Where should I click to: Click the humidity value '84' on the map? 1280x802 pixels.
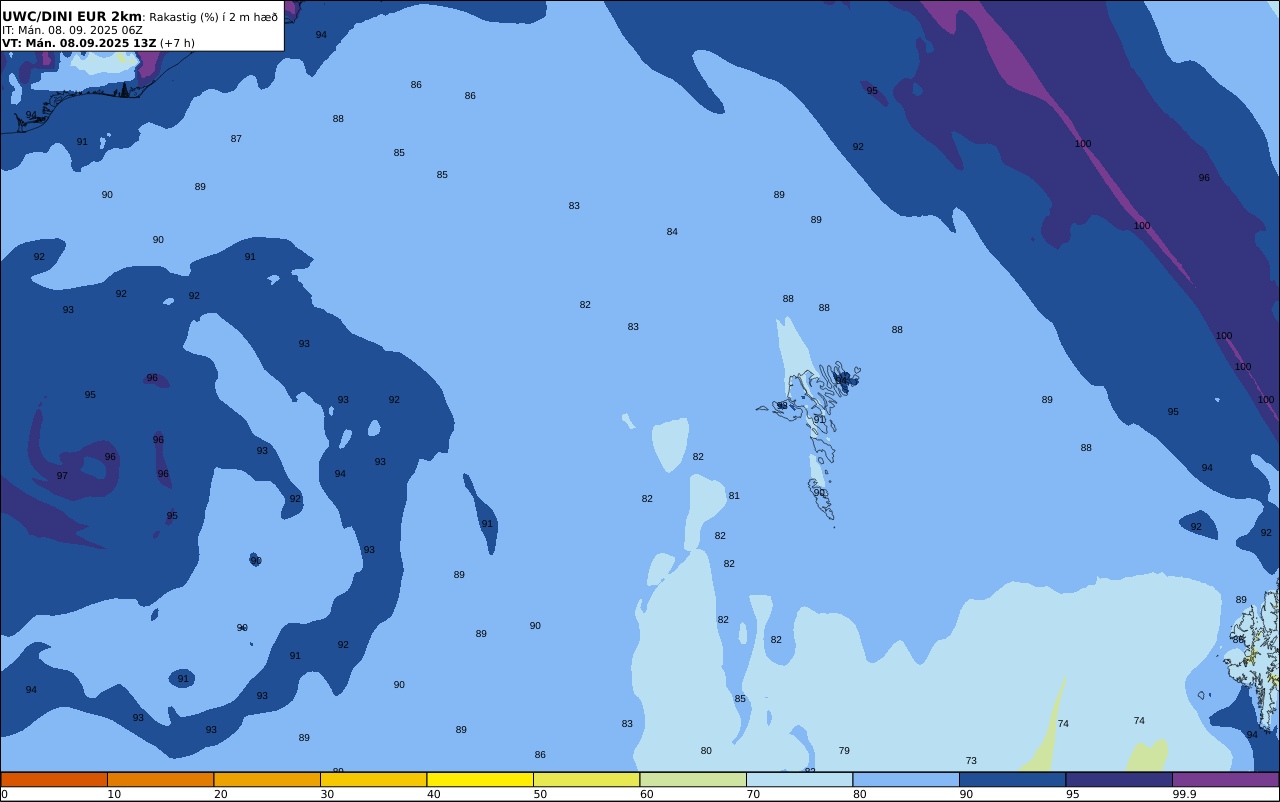coord(672,232)
